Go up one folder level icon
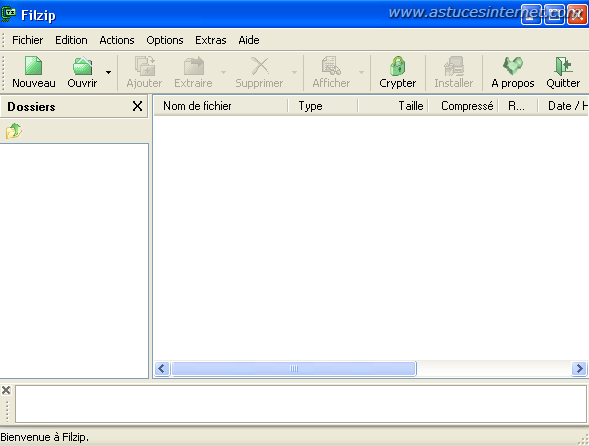 coord(14,131)
